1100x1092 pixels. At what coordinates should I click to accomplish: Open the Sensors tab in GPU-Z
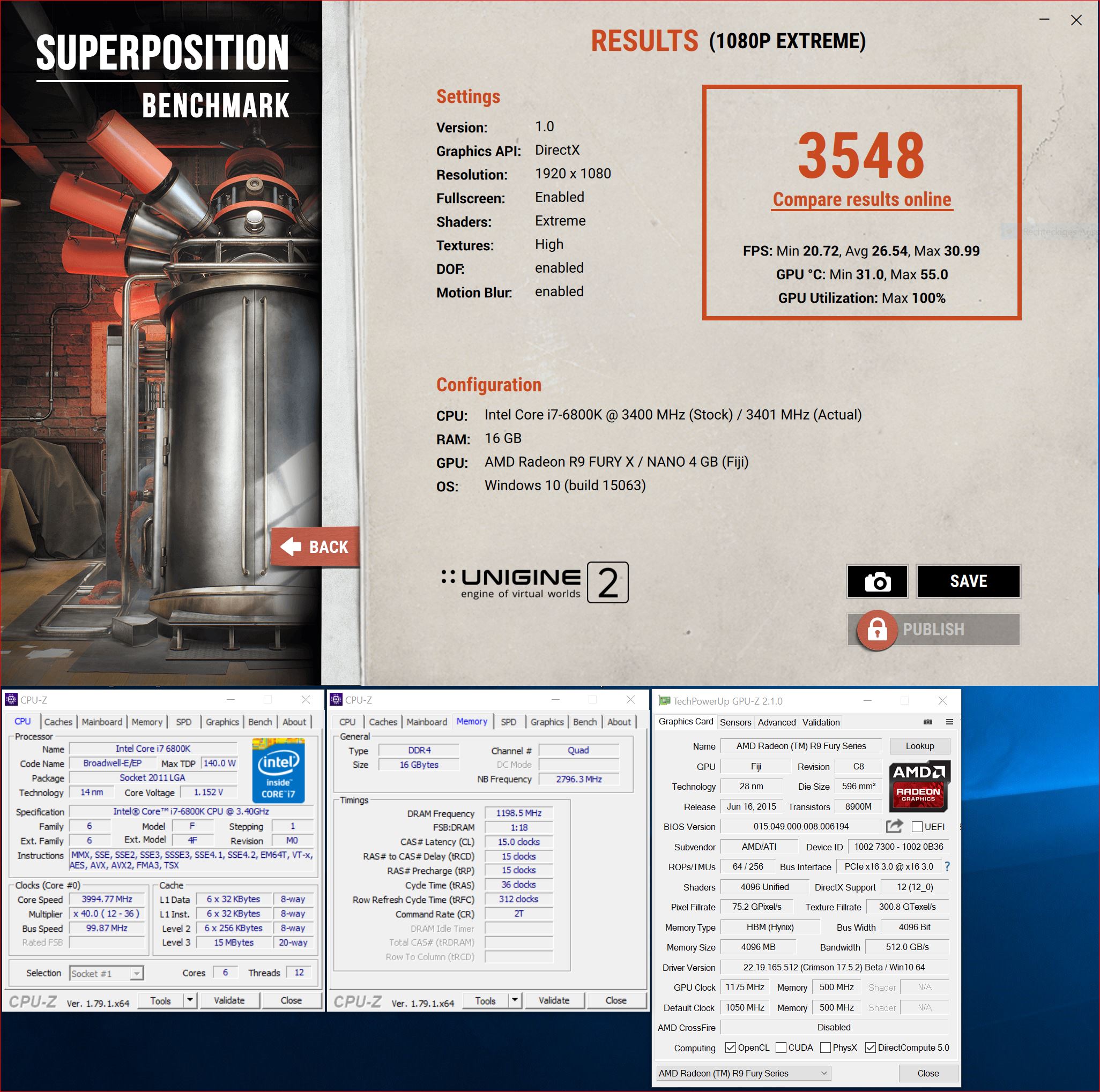click(735, 722)
